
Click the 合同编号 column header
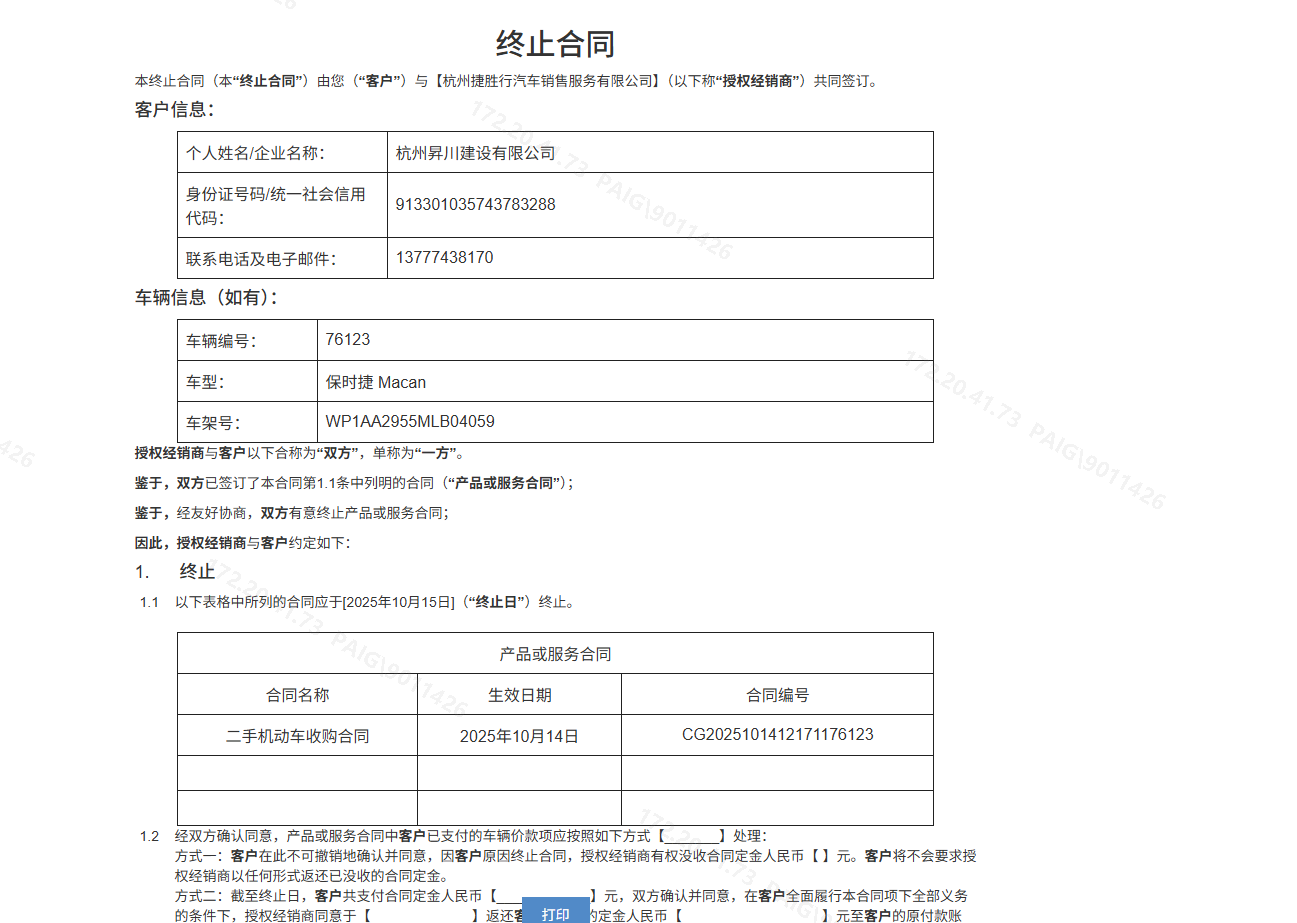coord(777,695)
